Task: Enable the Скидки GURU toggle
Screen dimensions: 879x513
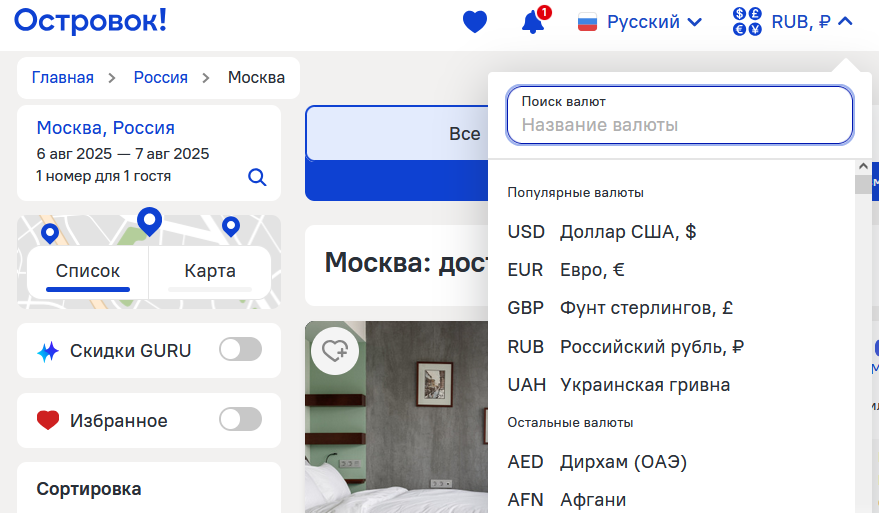Action: (240, 350)
